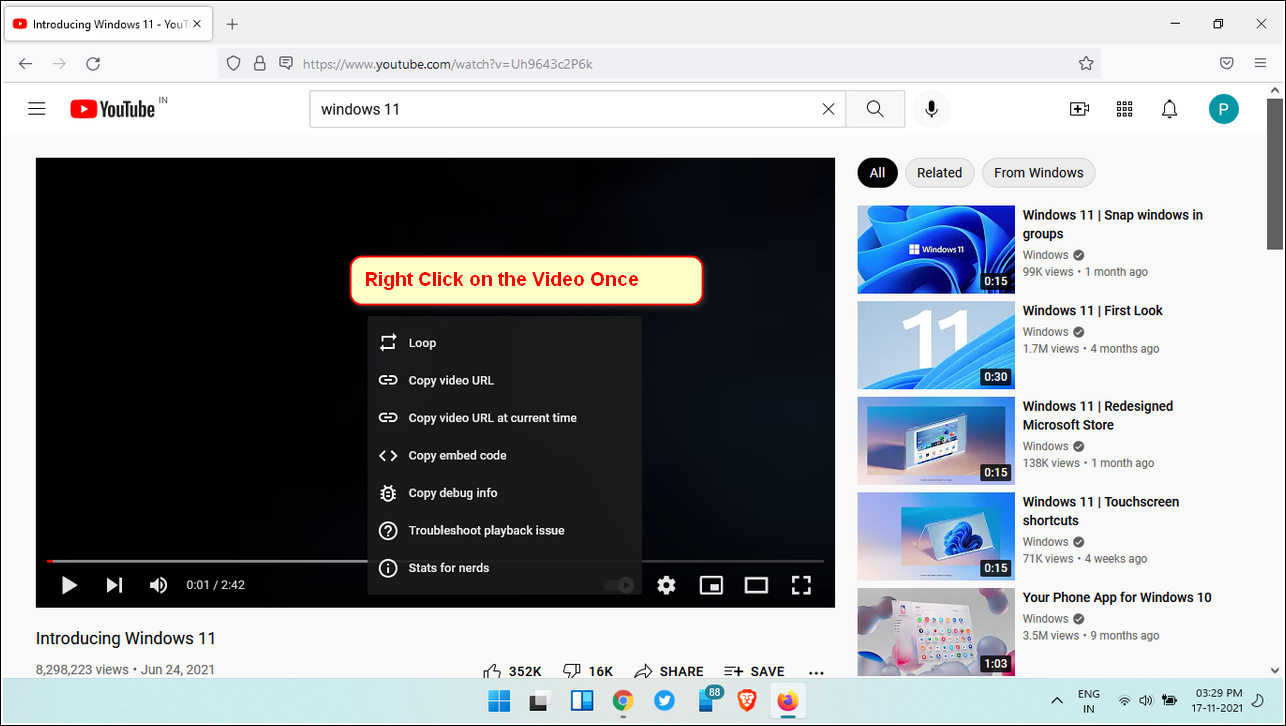Screen dimensions: 1286x726
Task: Open Chrome from the taskbar
Action: [623, 701]
